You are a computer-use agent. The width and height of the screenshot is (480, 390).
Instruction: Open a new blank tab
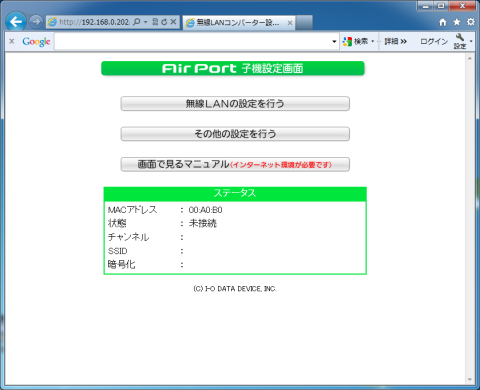(304, 22)
